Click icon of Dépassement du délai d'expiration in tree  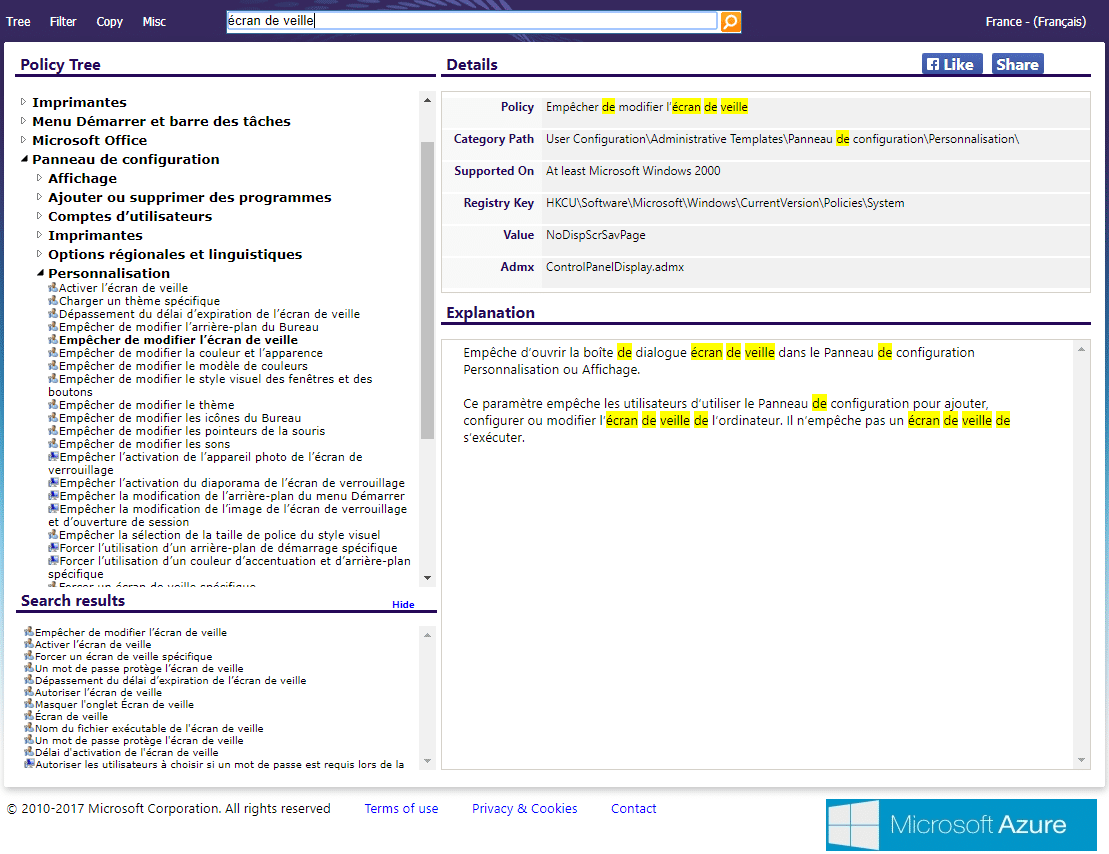pyautogui.click(x=53, y=313)
